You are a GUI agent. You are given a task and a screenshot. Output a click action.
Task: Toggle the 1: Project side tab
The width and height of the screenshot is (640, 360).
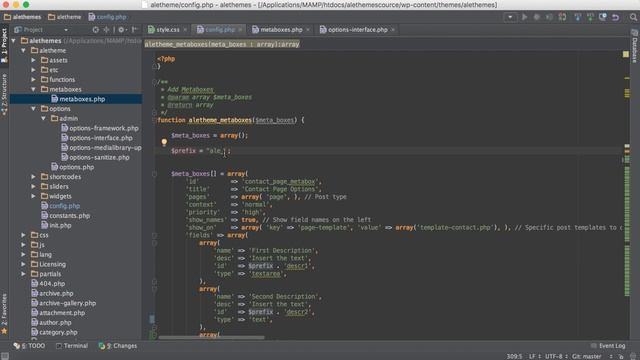coord(4,45)
